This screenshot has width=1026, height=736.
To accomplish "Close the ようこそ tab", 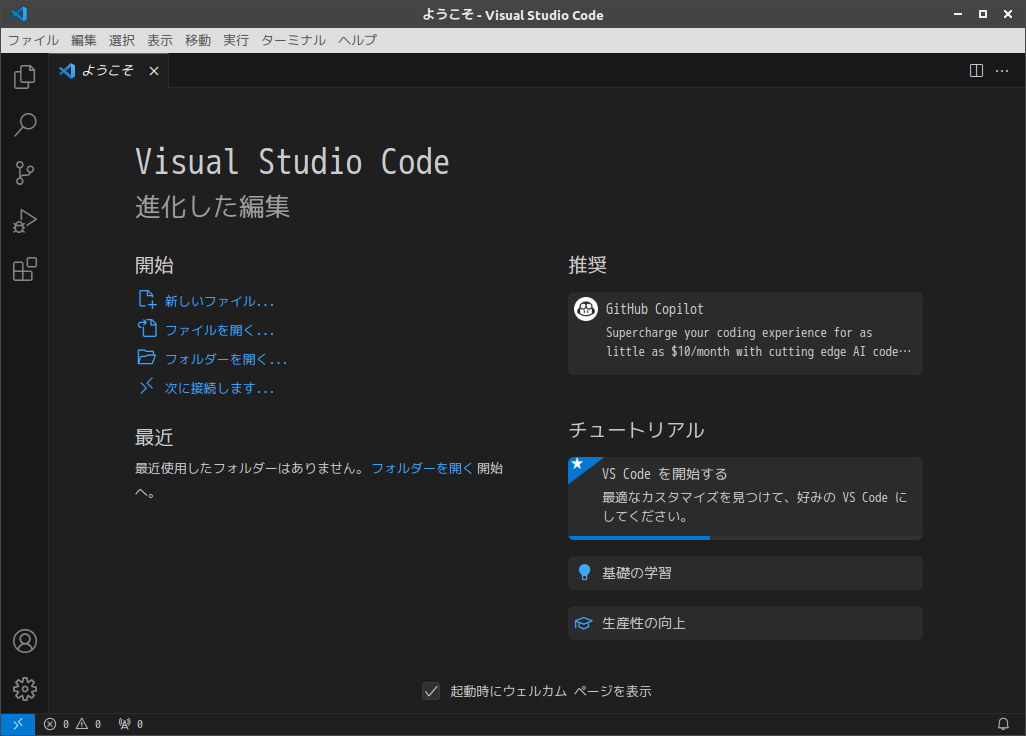I will tap(154, 71).
